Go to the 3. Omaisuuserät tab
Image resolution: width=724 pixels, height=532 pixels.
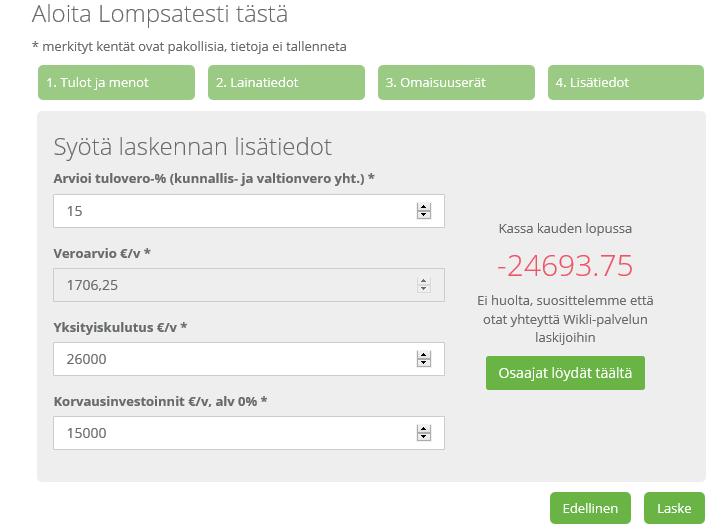(x=456, y=82)
